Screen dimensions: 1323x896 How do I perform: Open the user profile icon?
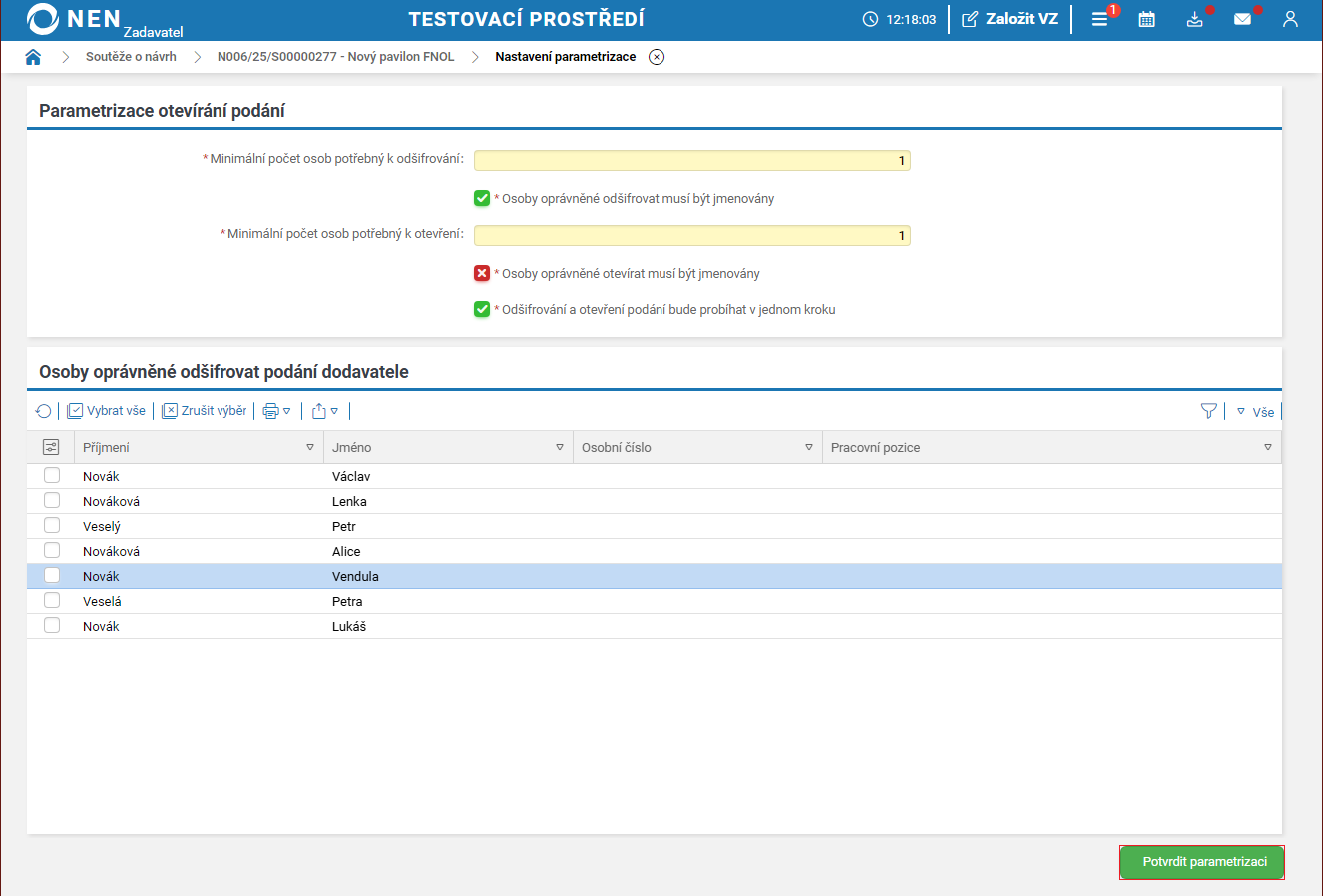(1290, 19)
